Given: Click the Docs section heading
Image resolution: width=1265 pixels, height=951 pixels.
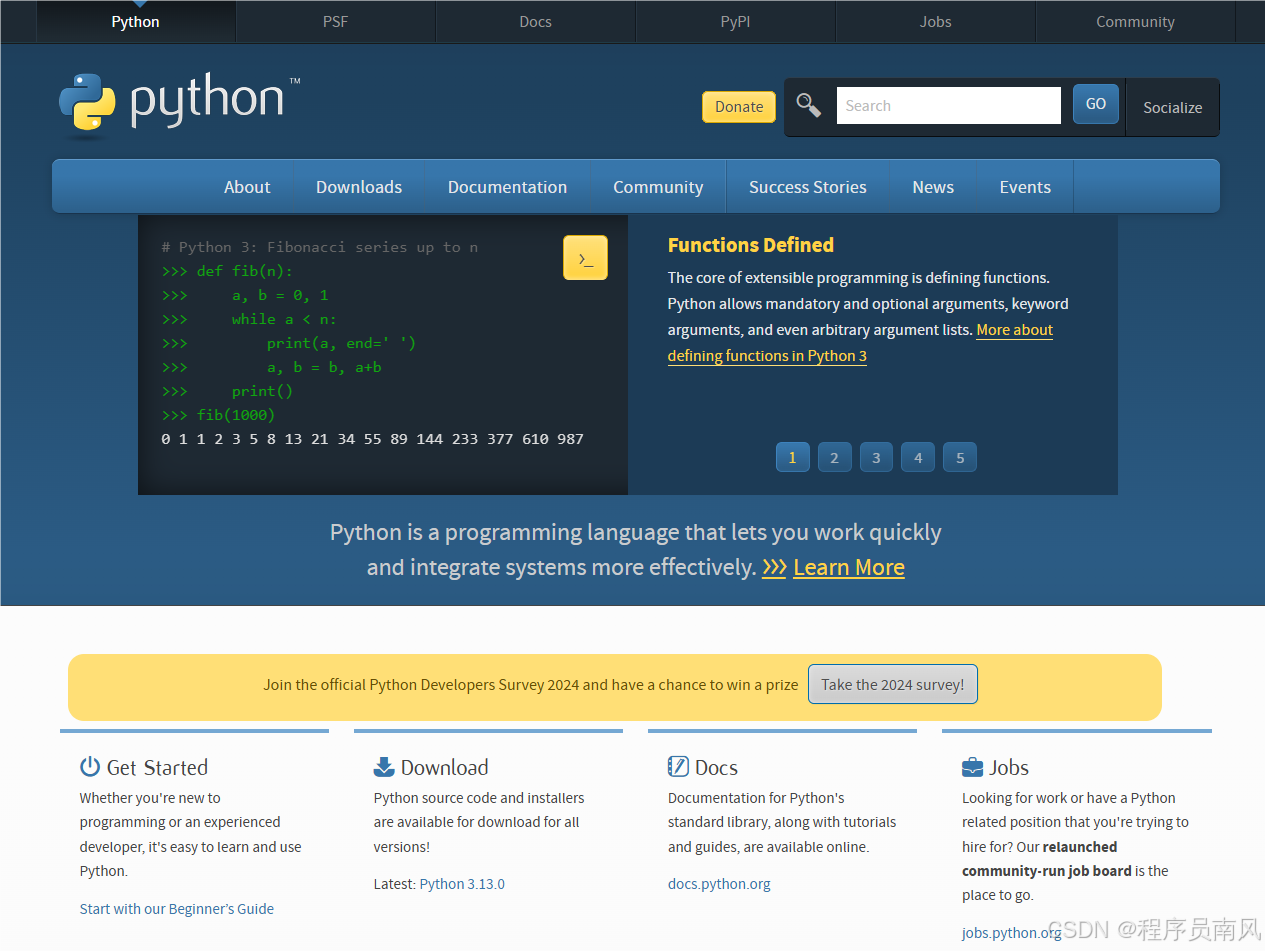Looking at the screenshot, I should coord(716,767).
